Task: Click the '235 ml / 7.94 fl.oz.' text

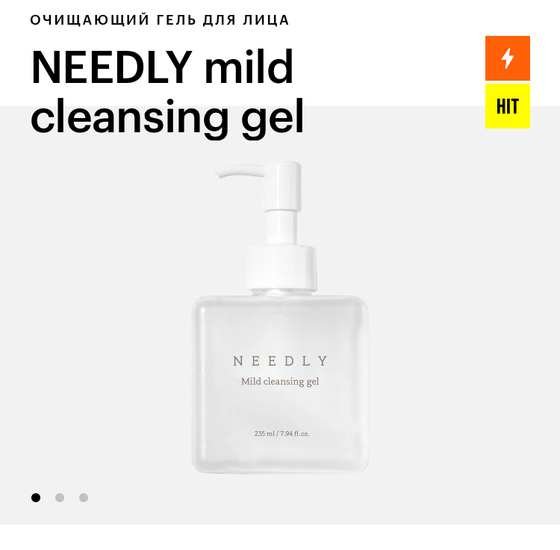Action: pyautogui.click(x=282, y=434)
